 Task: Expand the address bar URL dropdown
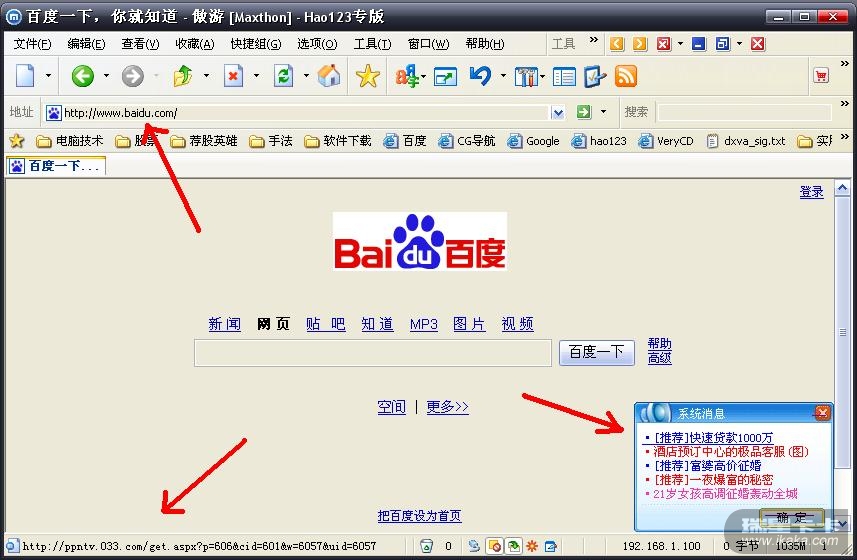pyautogui.click(x=557, y=113)
